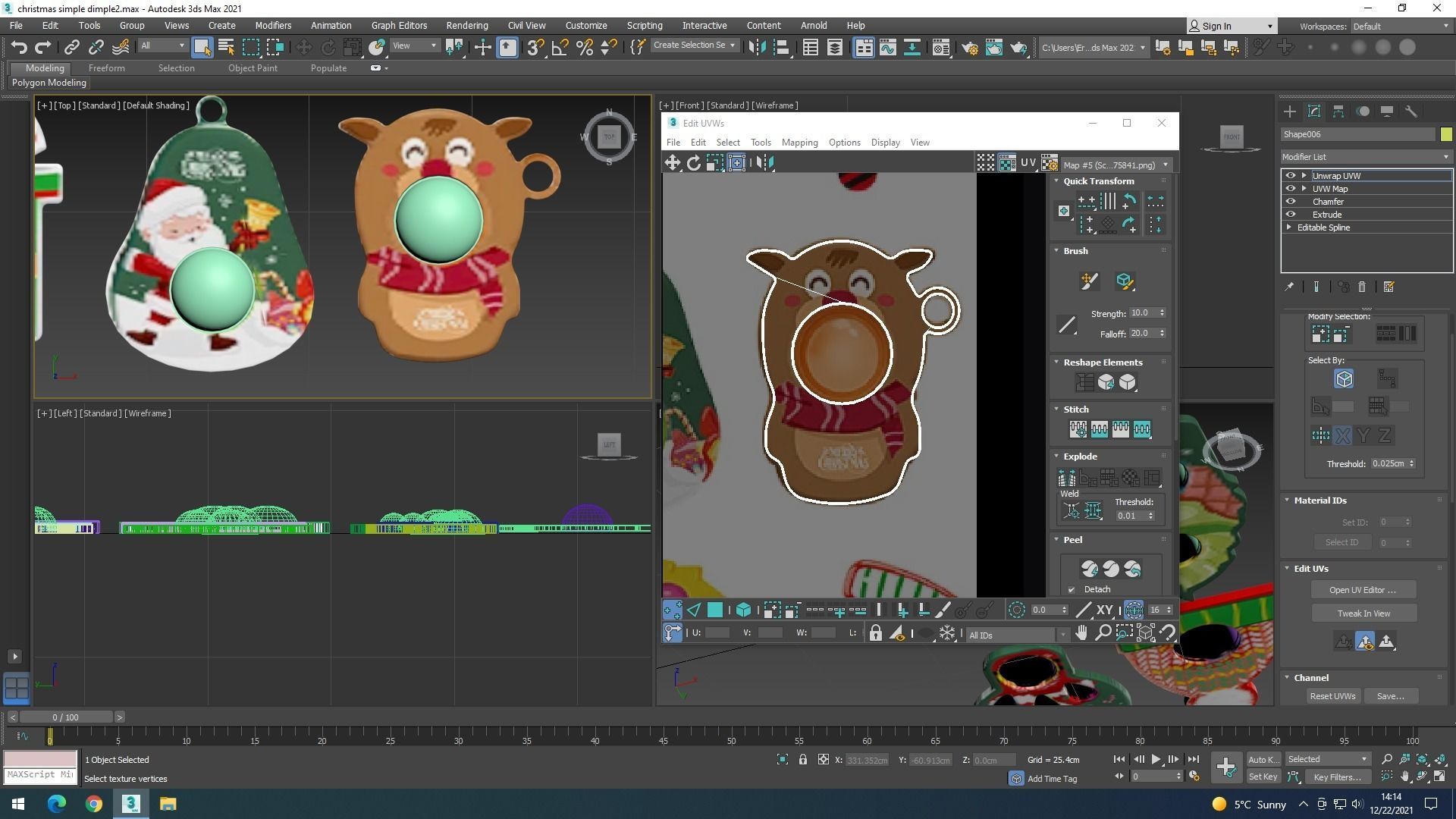Image resolution: width=1456 pixels, height=819 pixels.
Task: Open the Create panel plus tab
Action: click(x=1289, y=111)
